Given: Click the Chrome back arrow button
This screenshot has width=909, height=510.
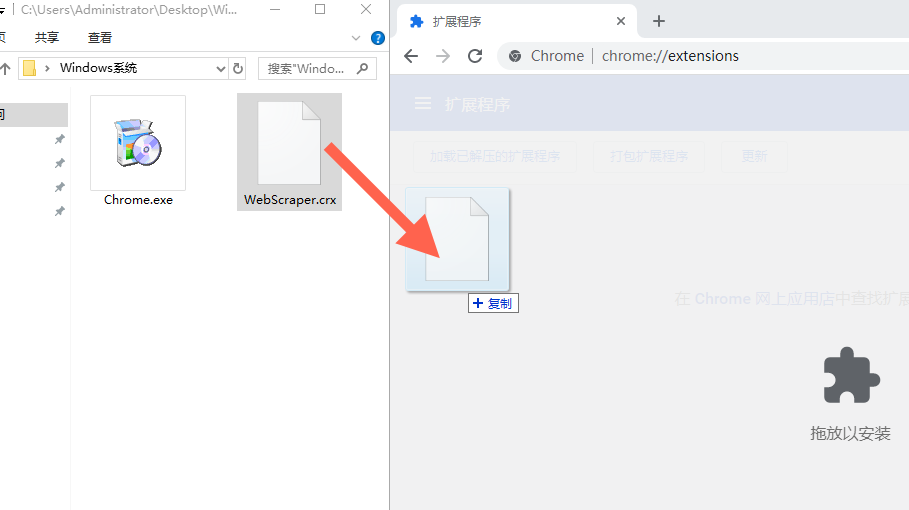Looking at the screenshot, I should (x=411, y=56).
